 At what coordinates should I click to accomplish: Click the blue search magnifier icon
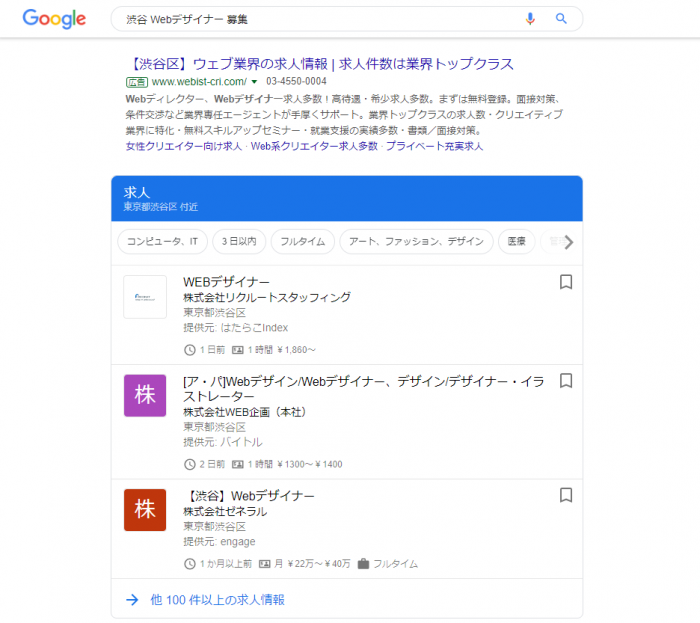(561, 19)
